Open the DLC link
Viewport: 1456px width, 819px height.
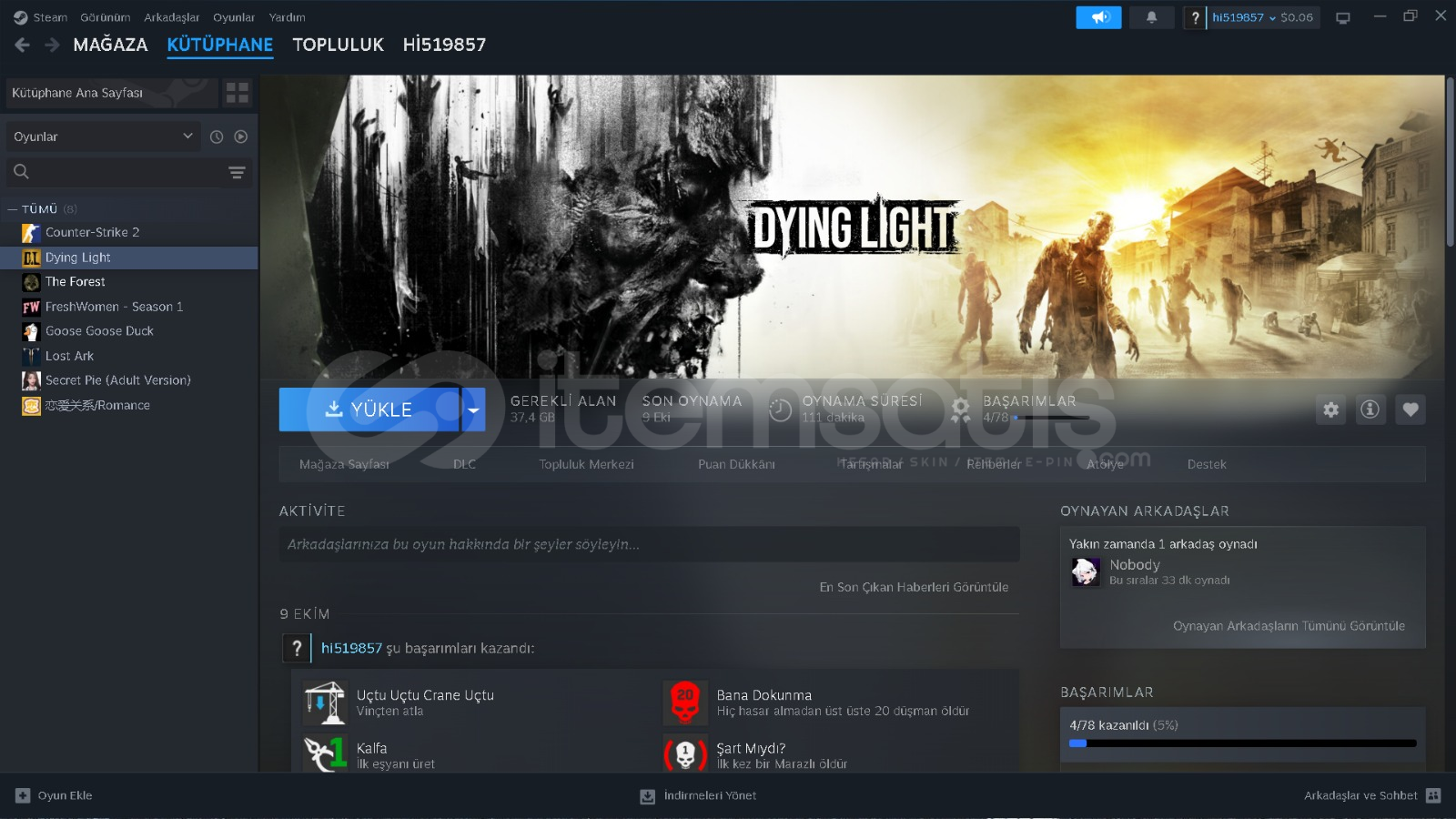(x=464, y=464)
